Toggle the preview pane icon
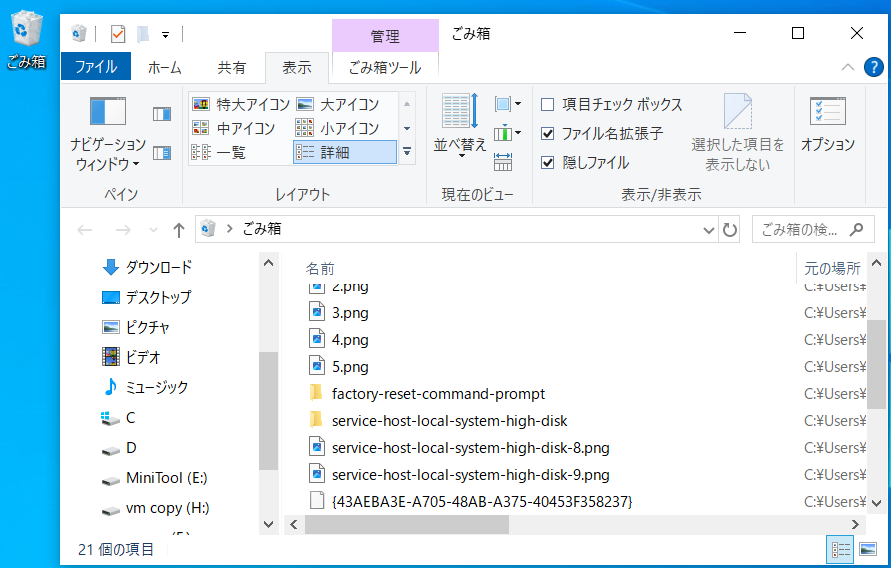891x568 pixels. (x=162, y=114)
